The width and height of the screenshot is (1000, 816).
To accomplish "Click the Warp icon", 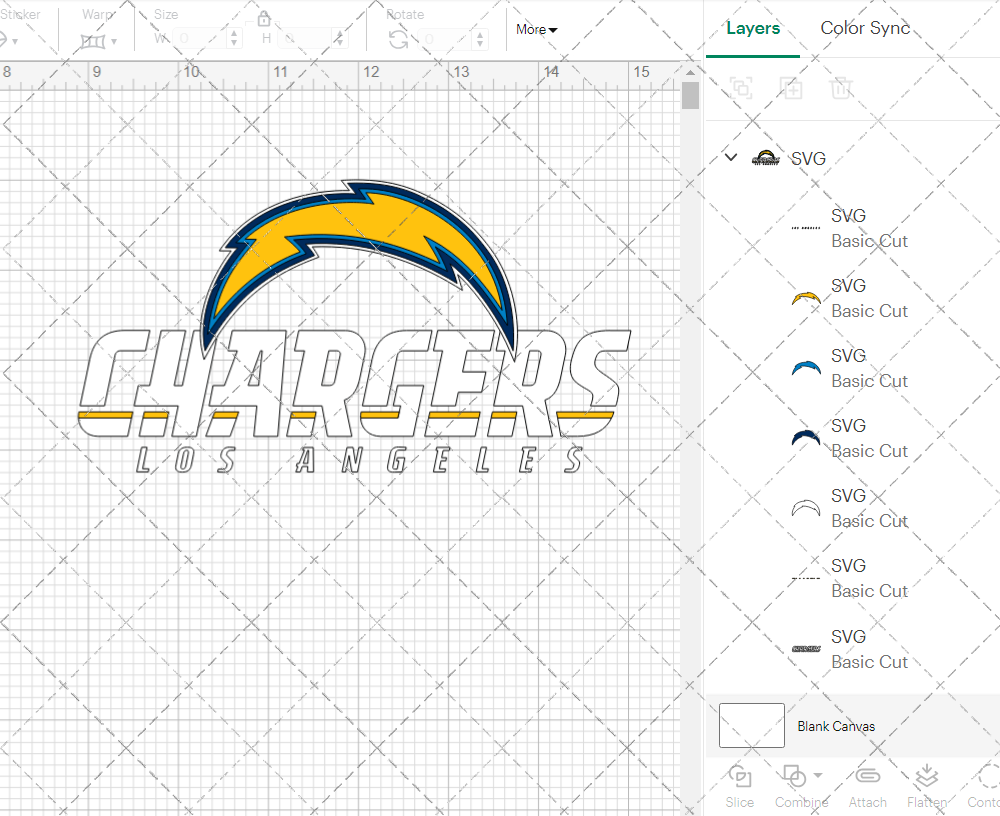I will [93, 41].
